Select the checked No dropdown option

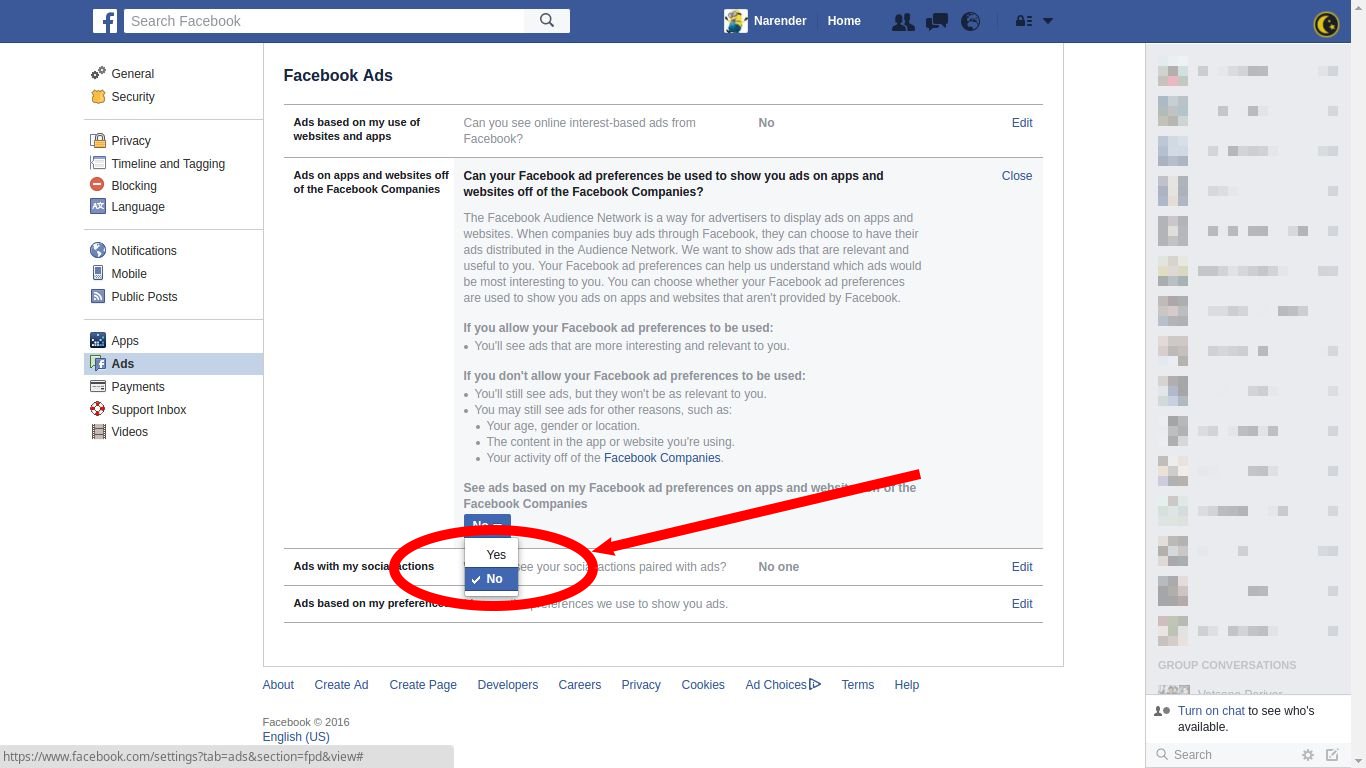[493, 579]
